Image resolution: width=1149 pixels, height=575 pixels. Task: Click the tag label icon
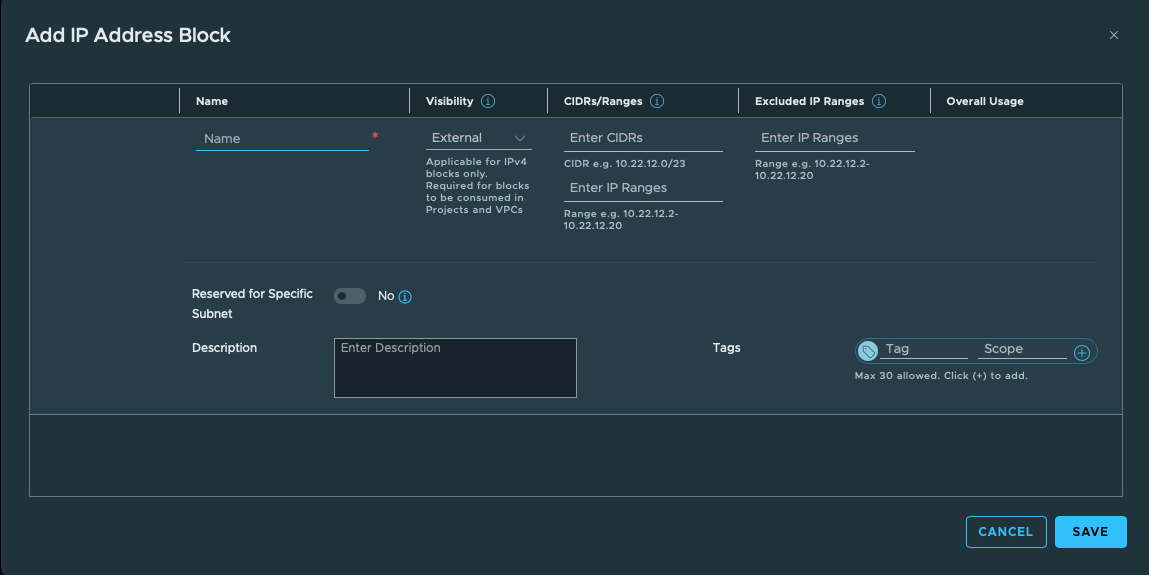[x=868, y=352]
